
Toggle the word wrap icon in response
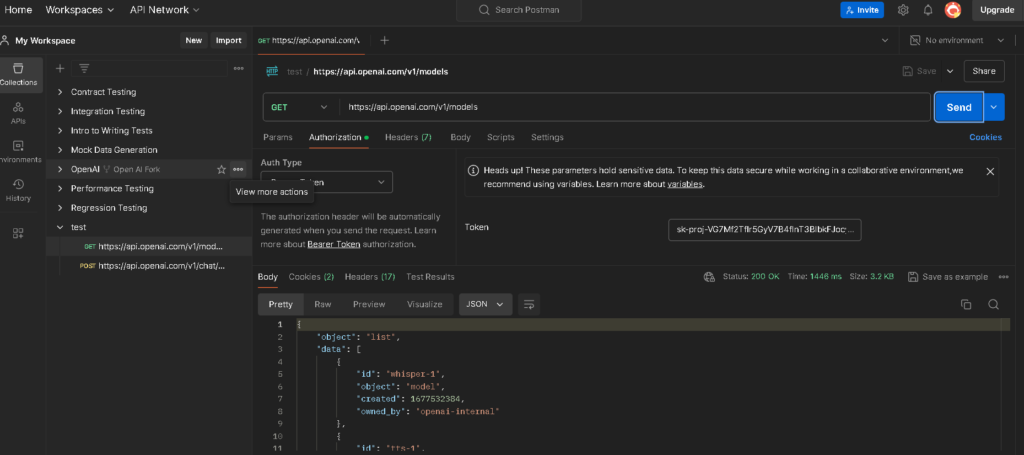pyautogui.click(x=529, y=304)
